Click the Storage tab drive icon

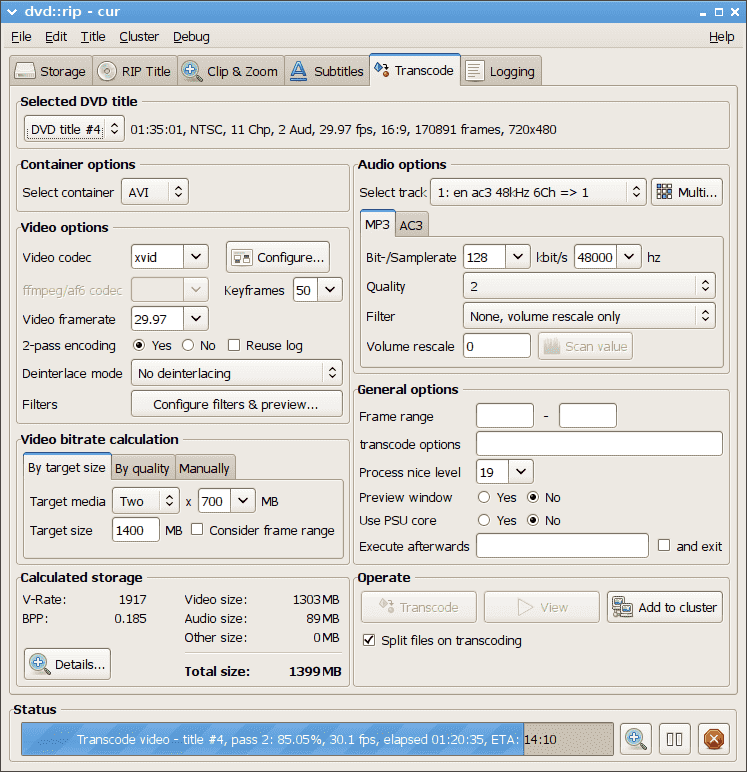coord(25,71)
